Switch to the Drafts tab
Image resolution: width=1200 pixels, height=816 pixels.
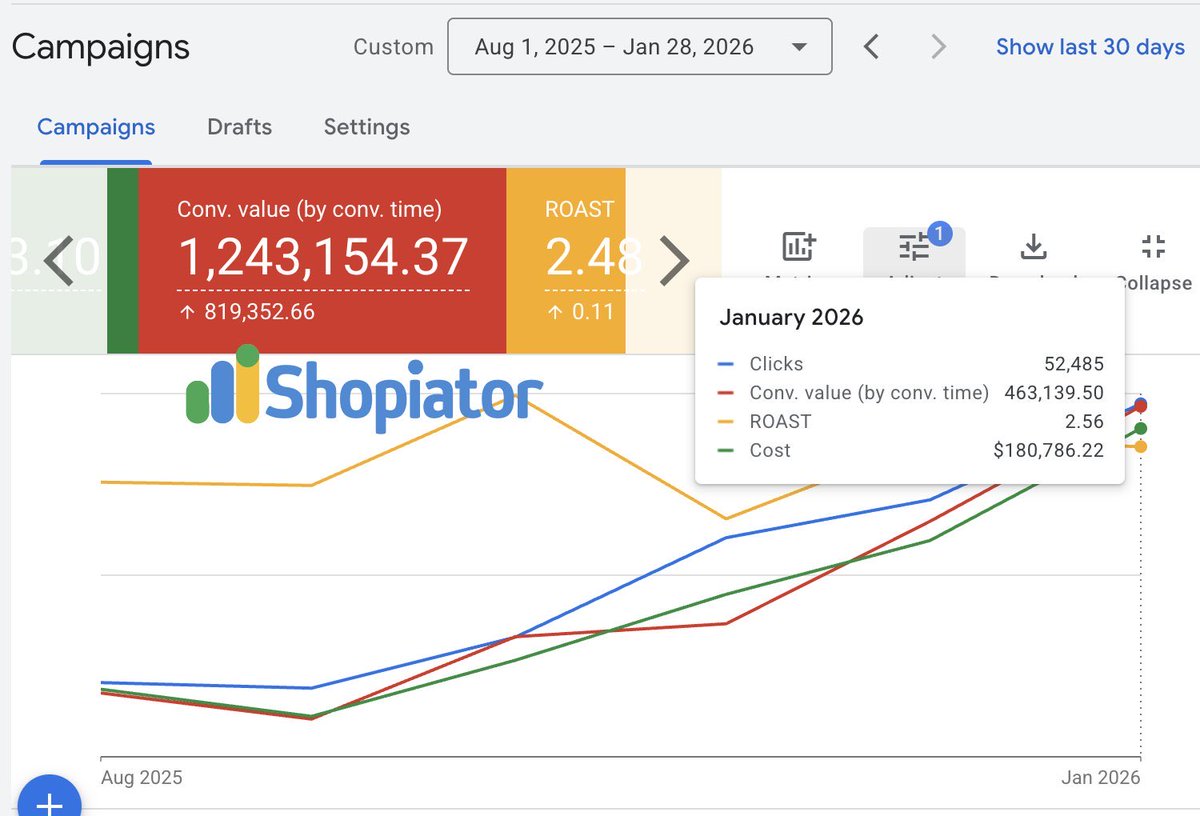pos(239,127)
